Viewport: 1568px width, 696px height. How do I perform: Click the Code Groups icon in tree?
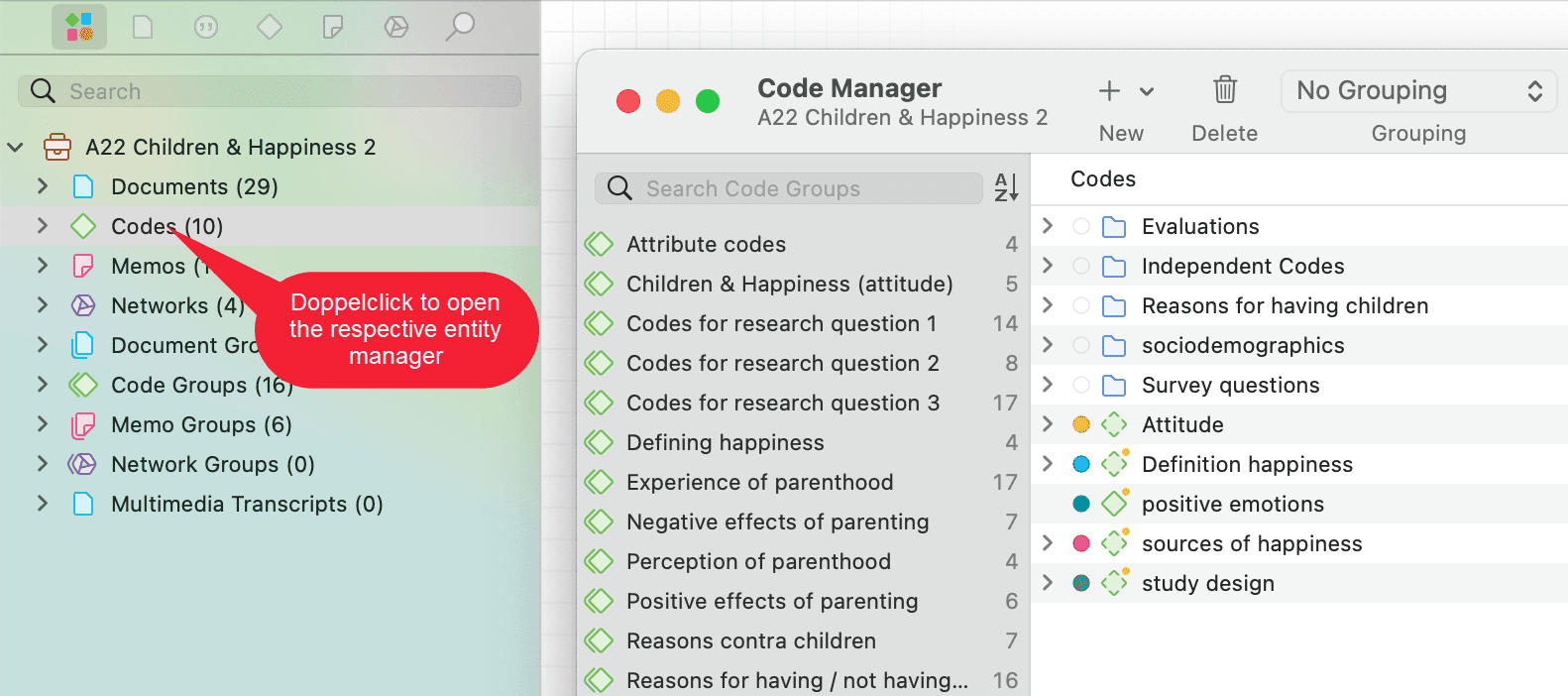83,385
